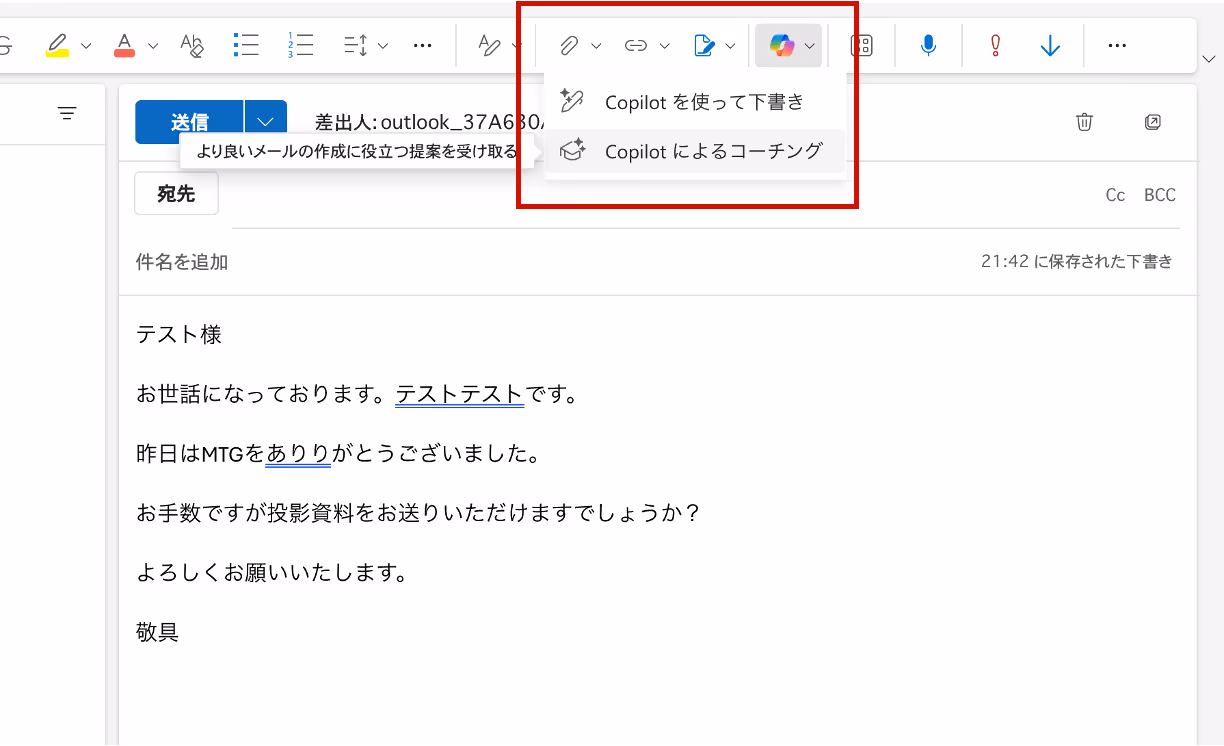The height and width of the screenshot is (746, 1224).
Task: Insert a numbered list
Action: click(300, 45)
